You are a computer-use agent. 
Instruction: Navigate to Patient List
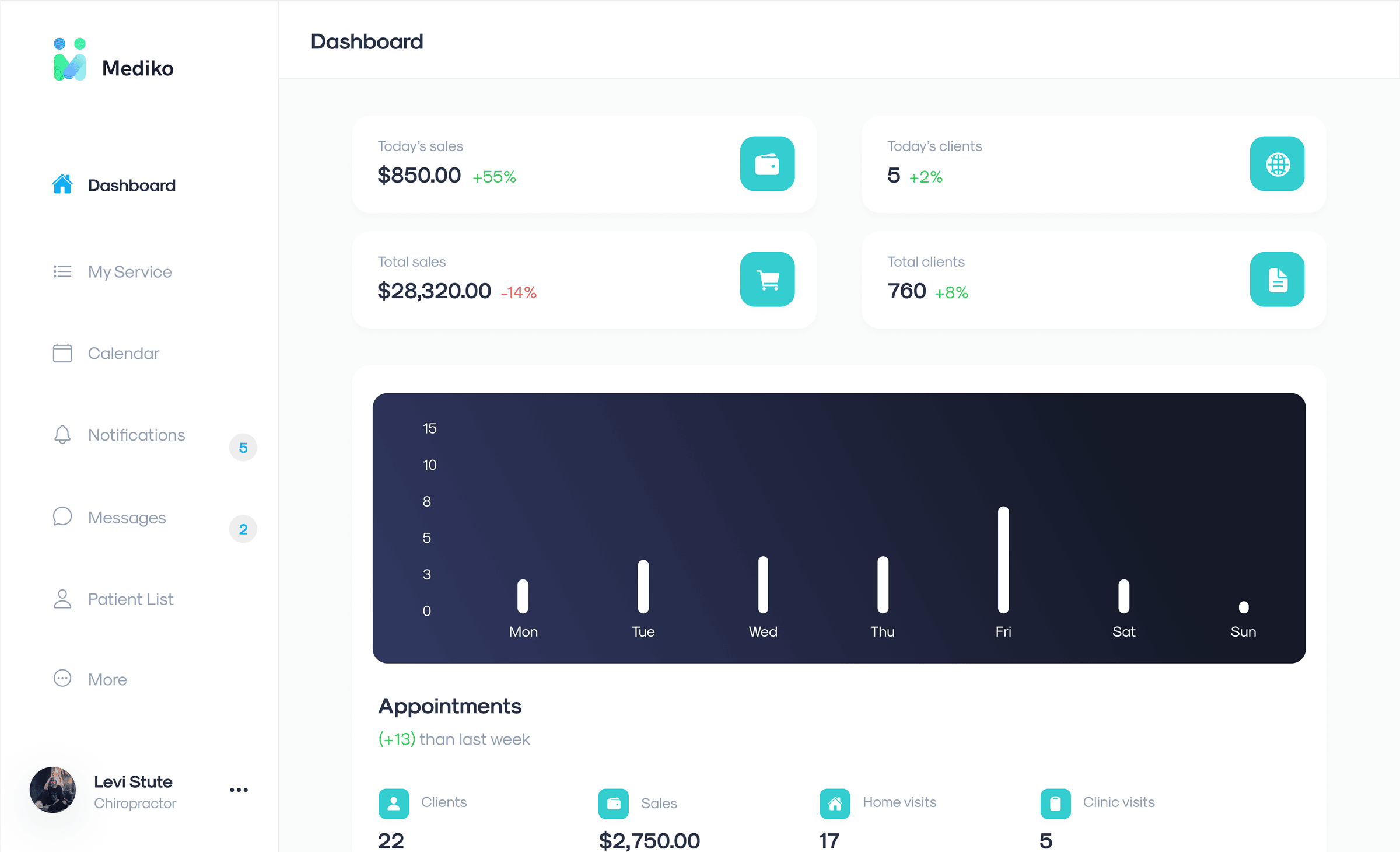point(131,599)
